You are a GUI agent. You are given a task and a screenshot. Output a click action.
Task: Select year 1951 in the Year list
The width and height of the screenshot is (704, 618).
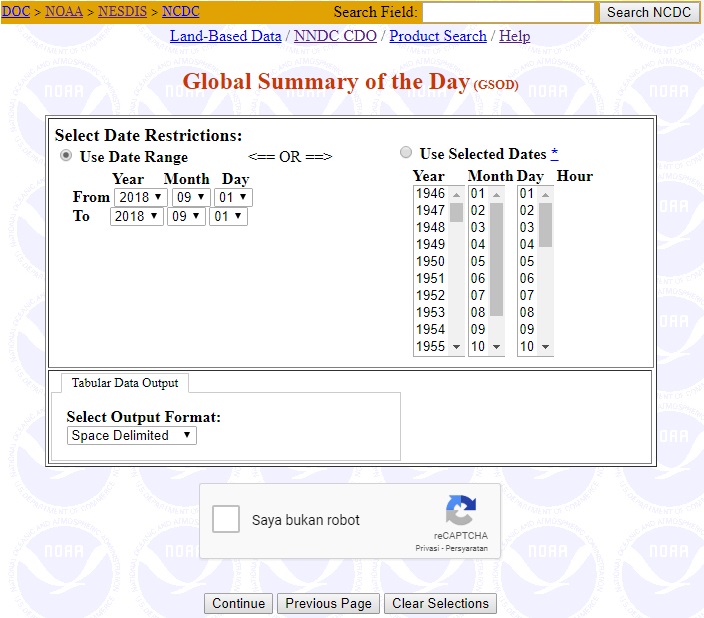431,278
